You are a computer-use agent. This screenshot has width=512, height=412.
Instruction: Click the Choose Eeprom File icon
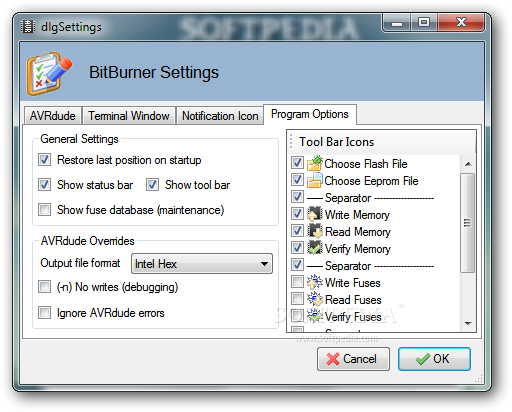[x=315, y=180]
